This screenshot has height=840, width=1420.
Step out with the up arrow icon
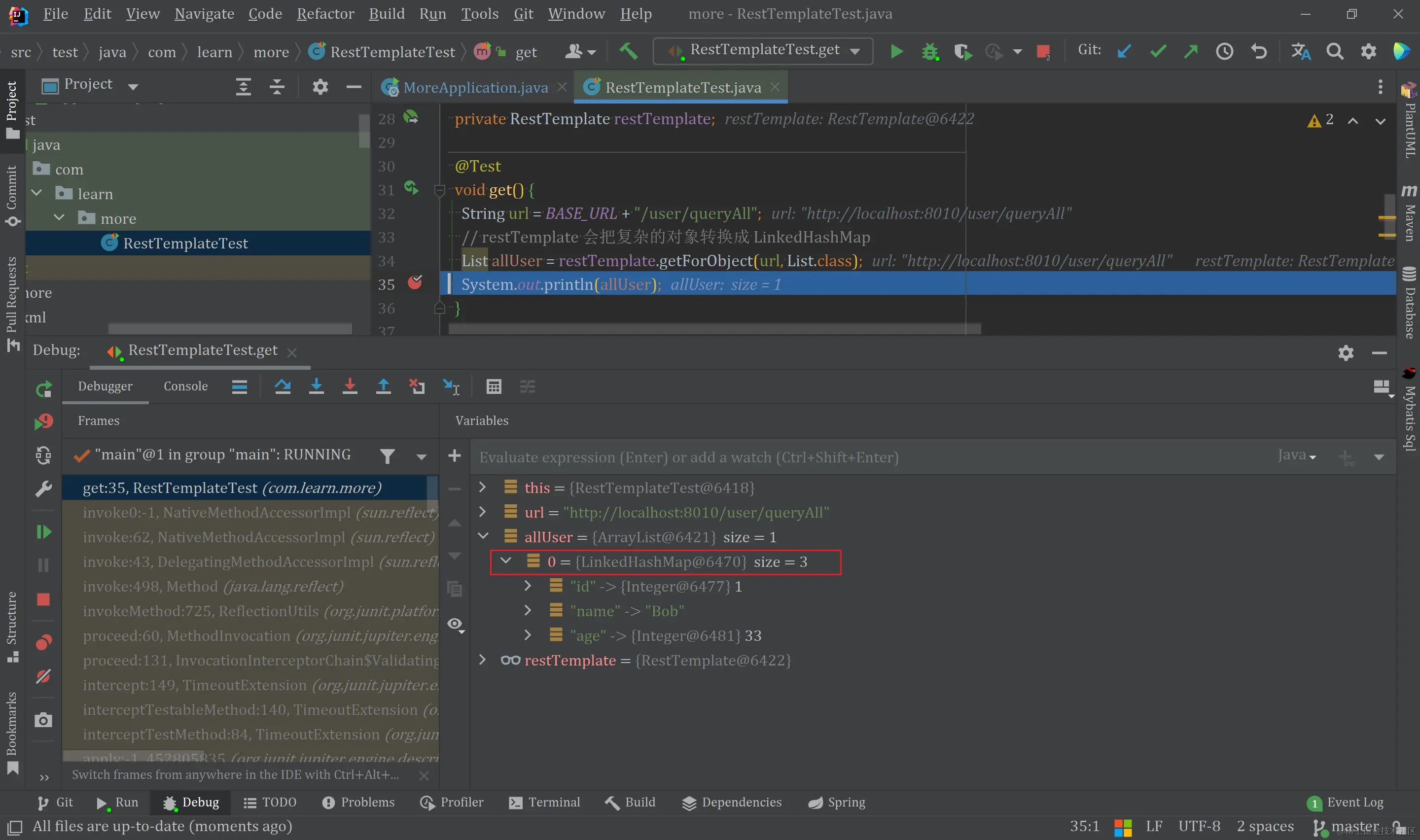click(x=383, y=386)
